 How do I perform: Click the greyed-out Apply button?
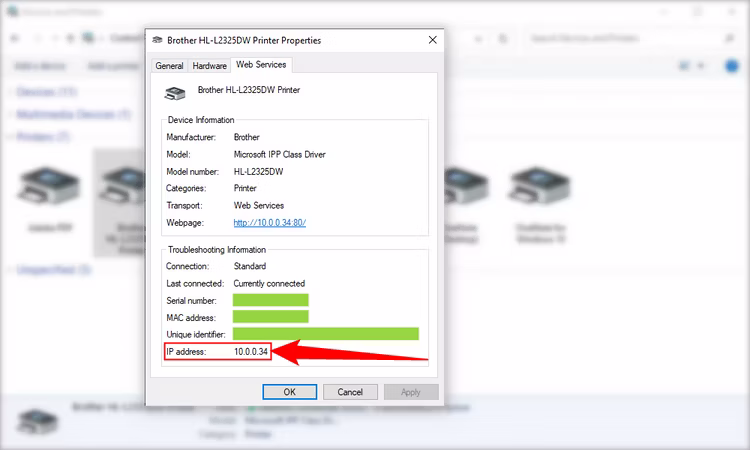[411, 392]
